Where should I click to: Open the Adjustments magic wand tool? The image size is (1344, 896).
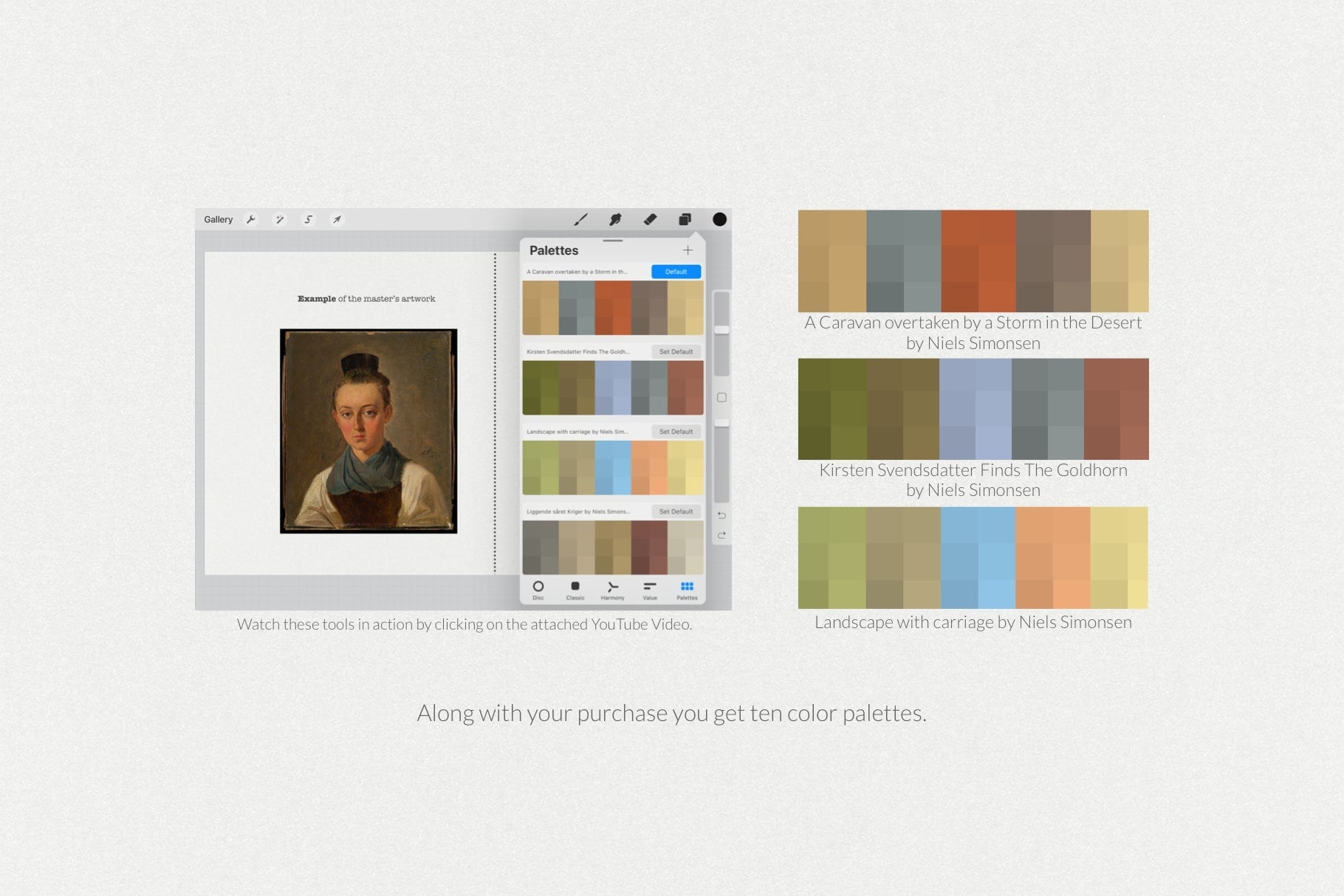[281, 219]
